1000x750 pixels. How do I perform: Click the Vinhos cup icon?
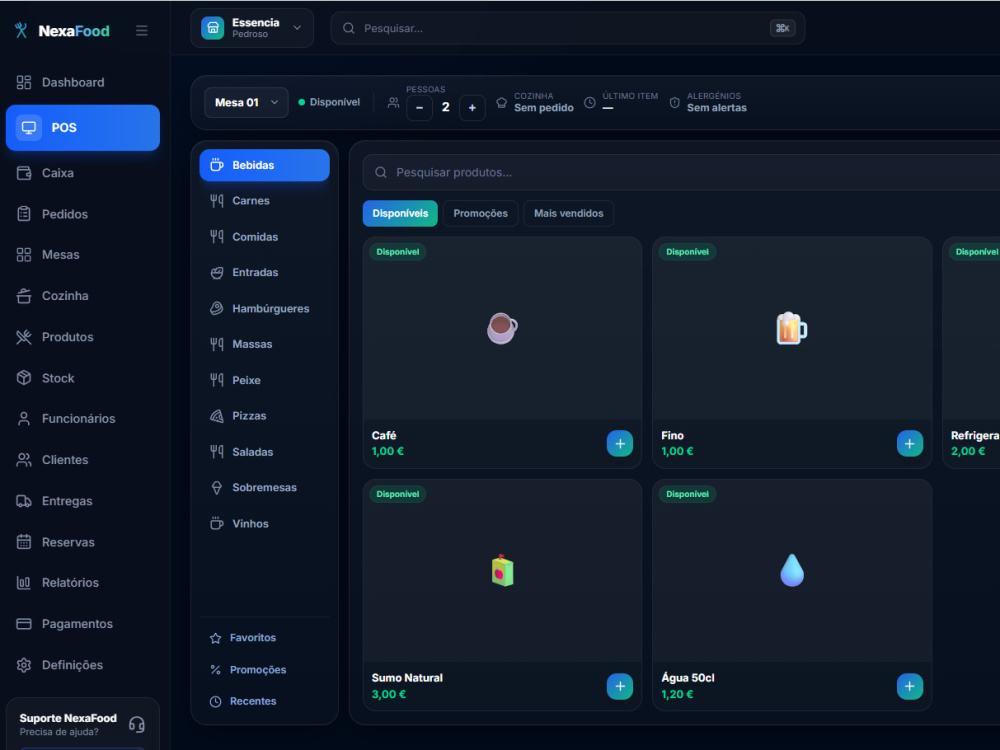pos(217,524)
